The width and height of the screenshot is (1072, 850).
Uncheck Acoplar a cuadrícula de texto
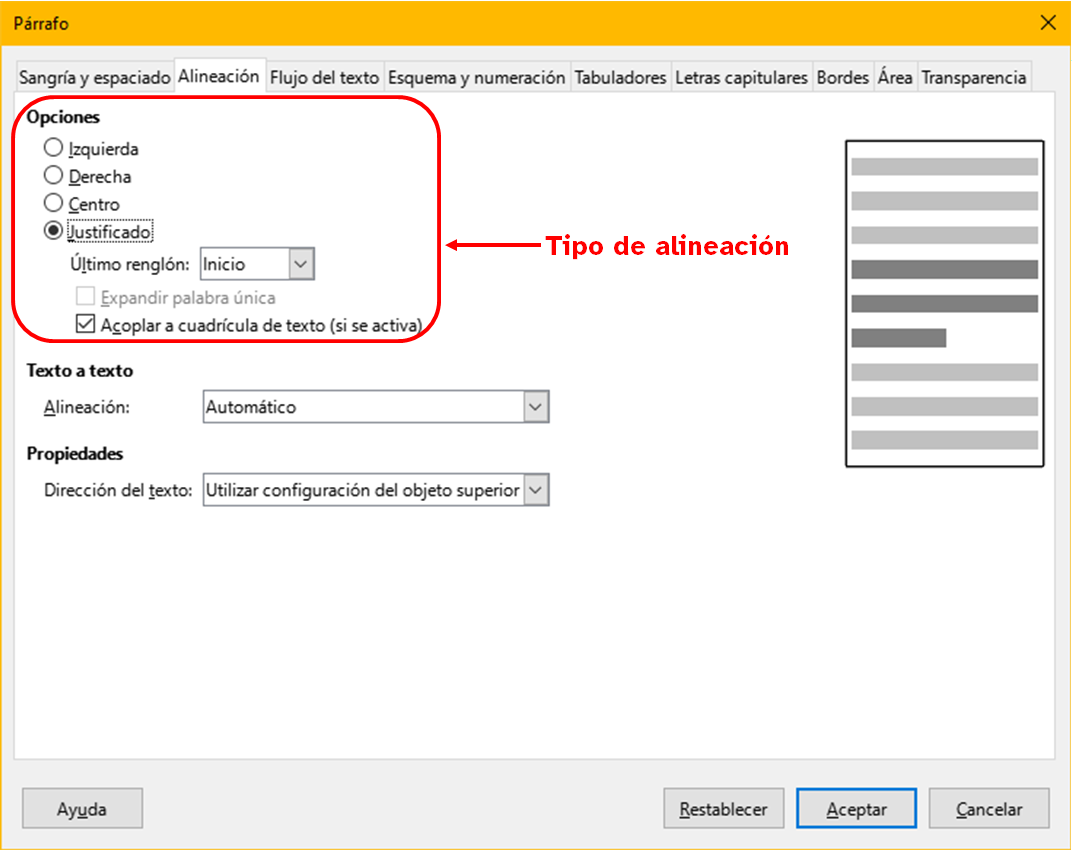[86, 324]
